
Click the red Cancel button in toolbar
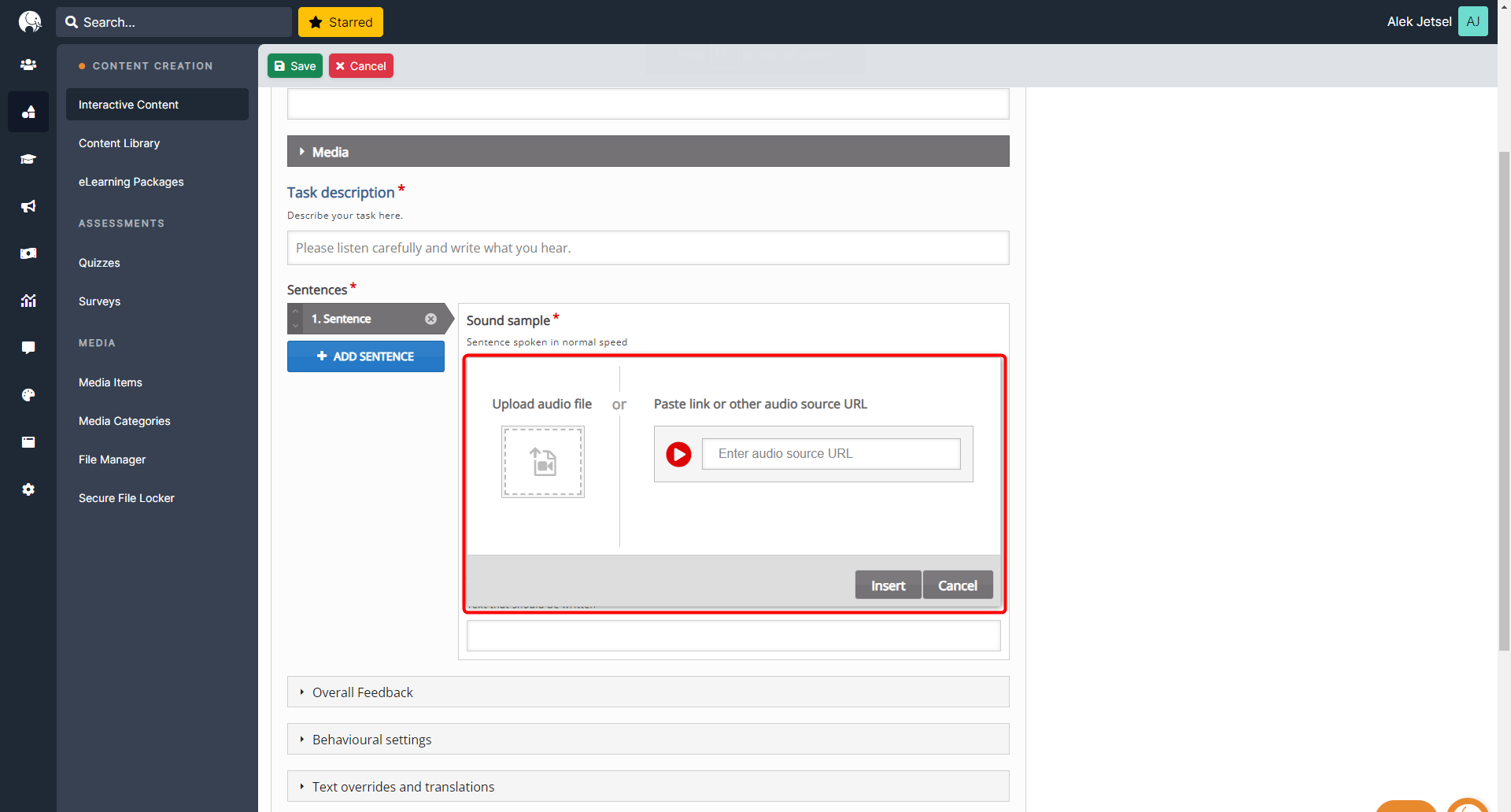coord(361,66)
